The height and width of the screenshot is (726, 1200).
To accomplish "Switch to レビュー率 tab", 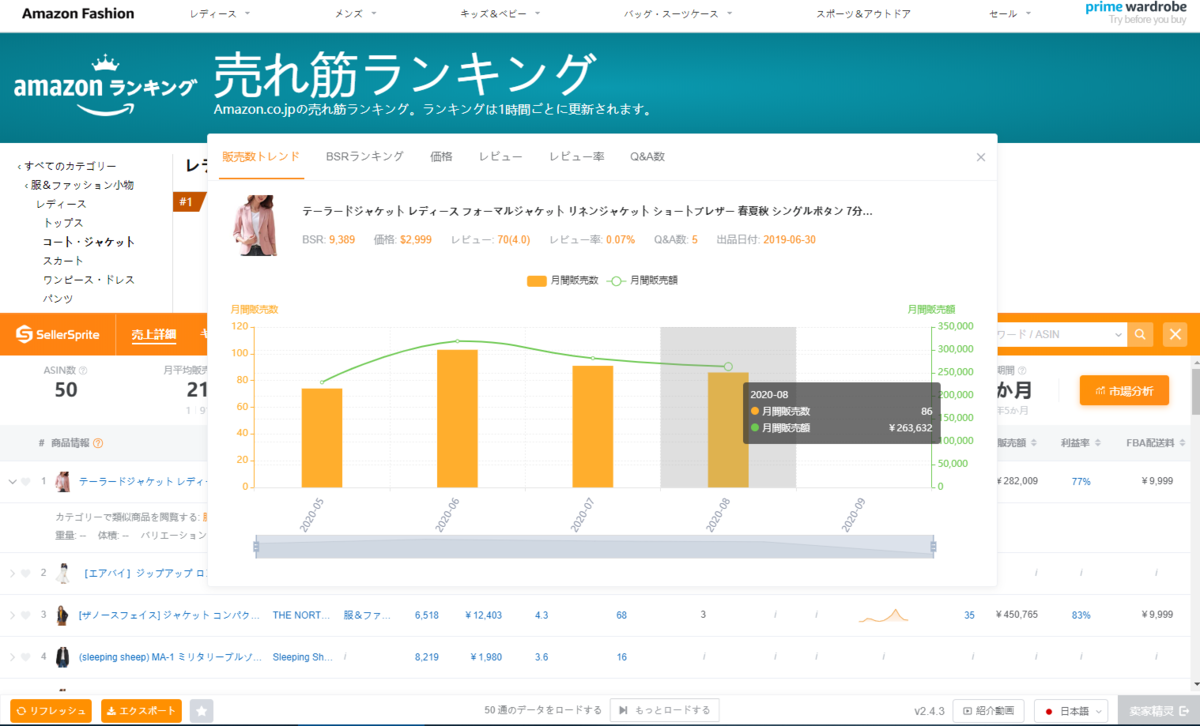I will point(577,157).
